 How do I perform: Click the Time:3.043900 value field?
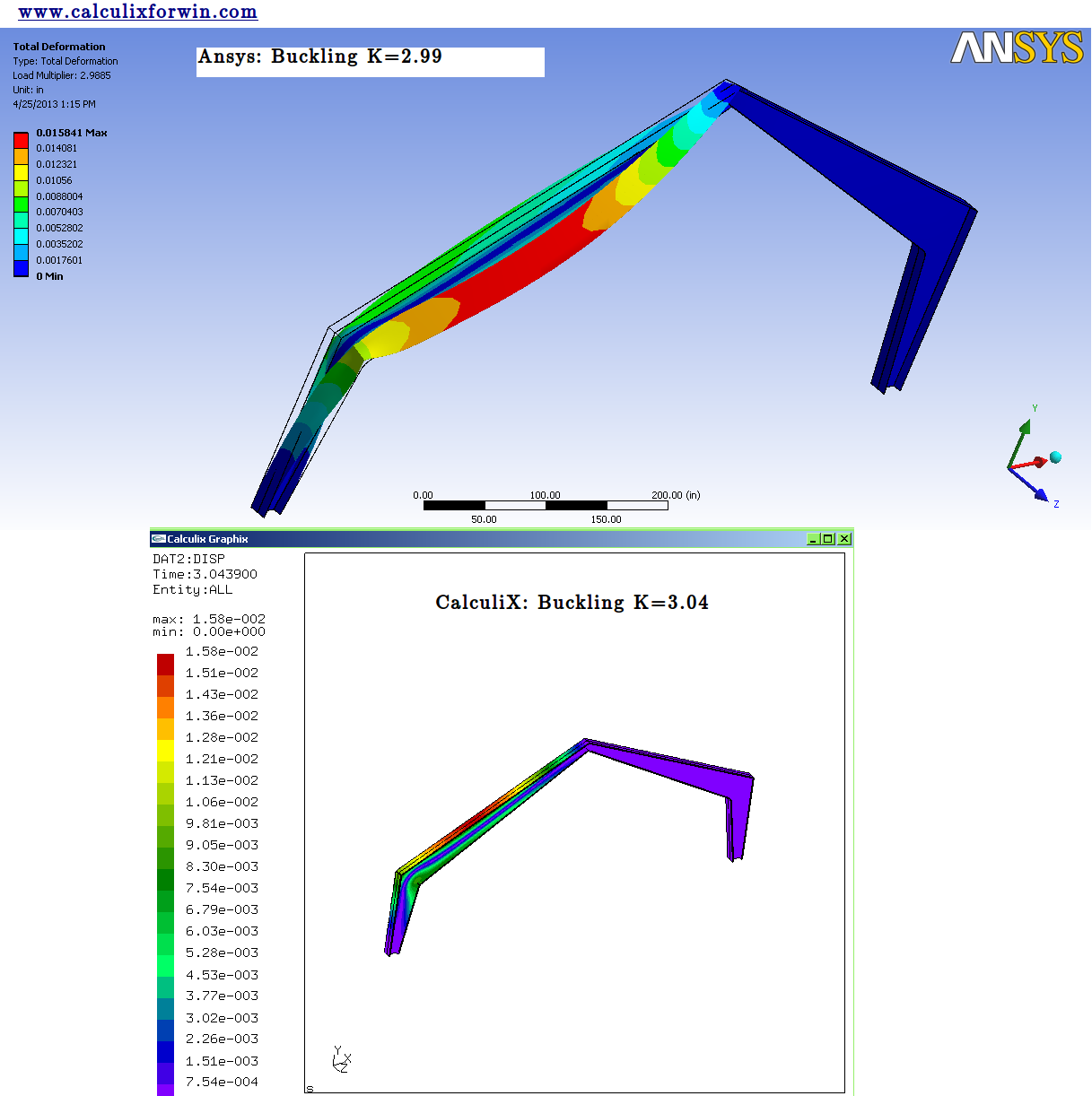[204, 573]
